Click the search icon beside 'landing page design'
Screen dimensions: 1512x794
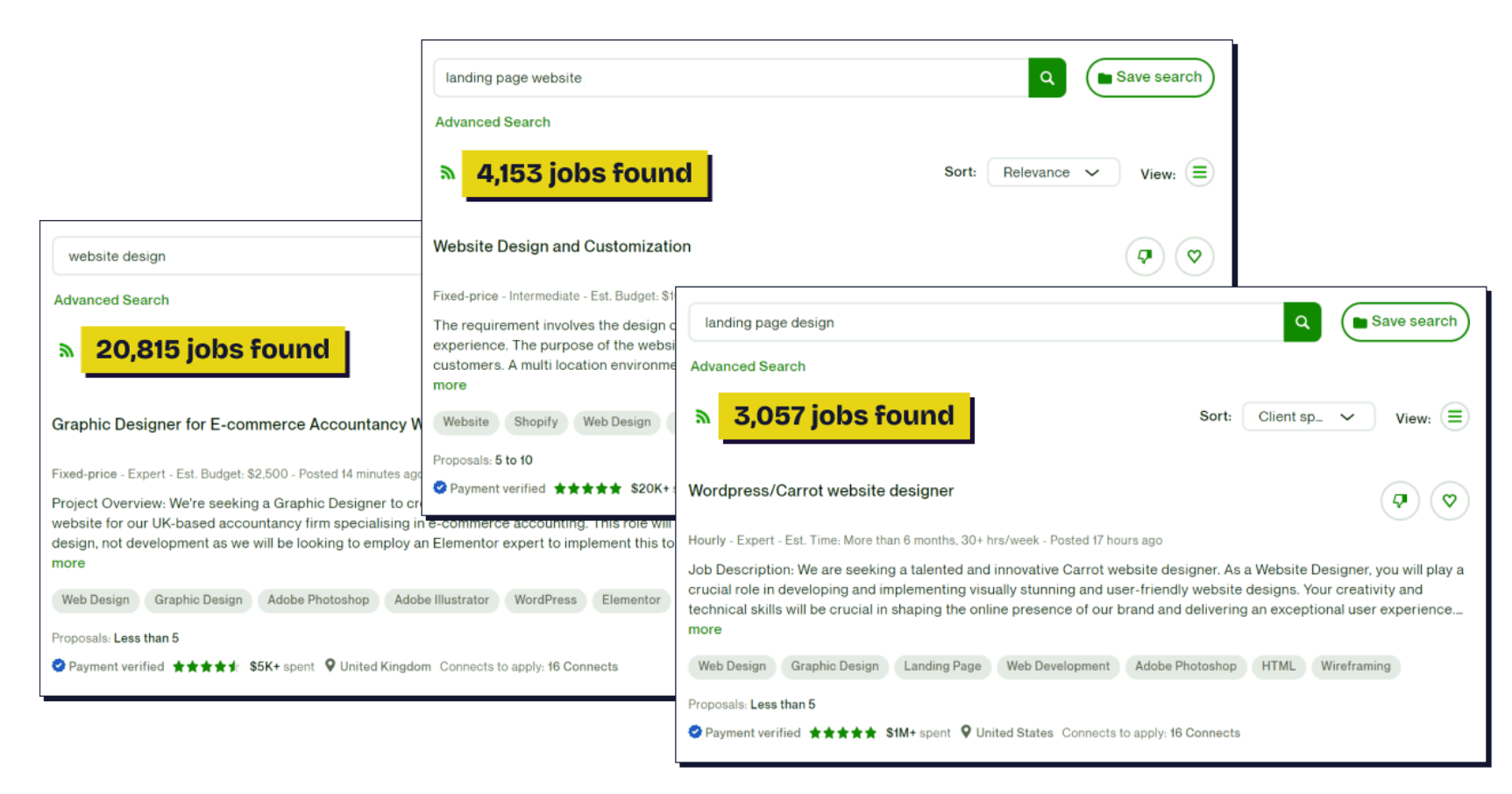point(1302,323)
